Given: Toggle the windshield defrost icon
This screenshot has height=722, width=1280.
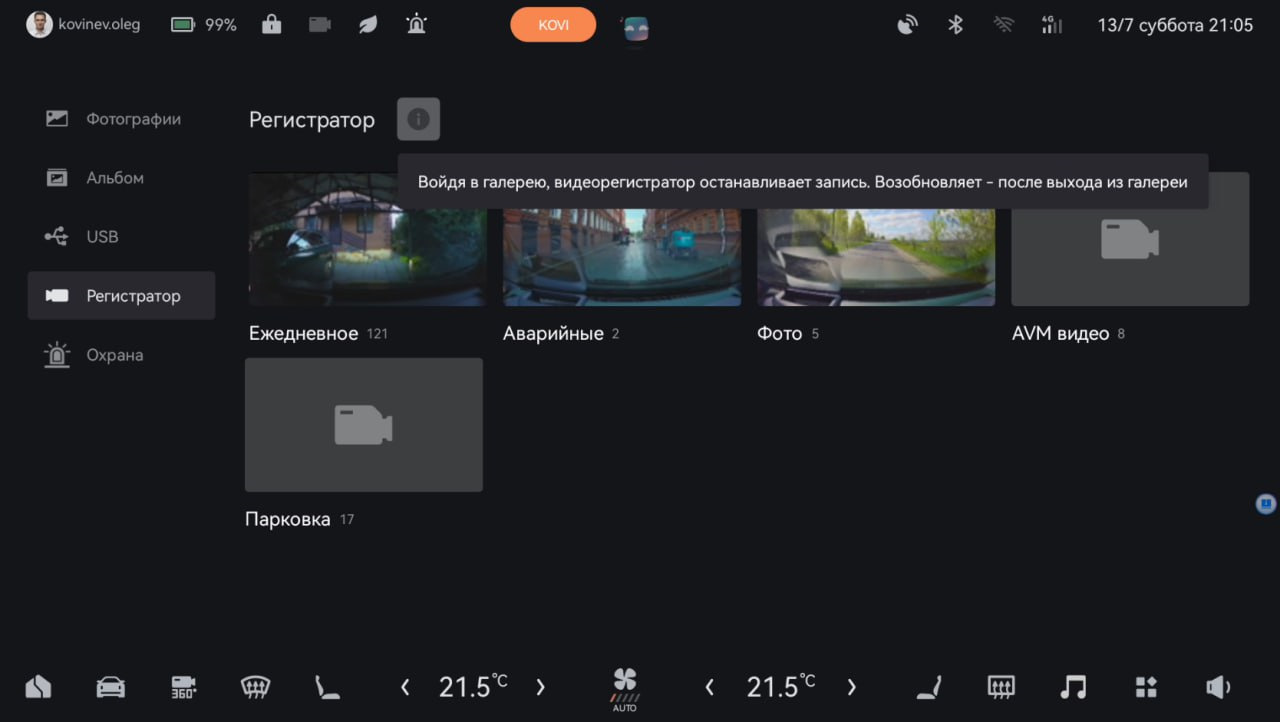Looking at the screenshot, I should click(256, 687).
